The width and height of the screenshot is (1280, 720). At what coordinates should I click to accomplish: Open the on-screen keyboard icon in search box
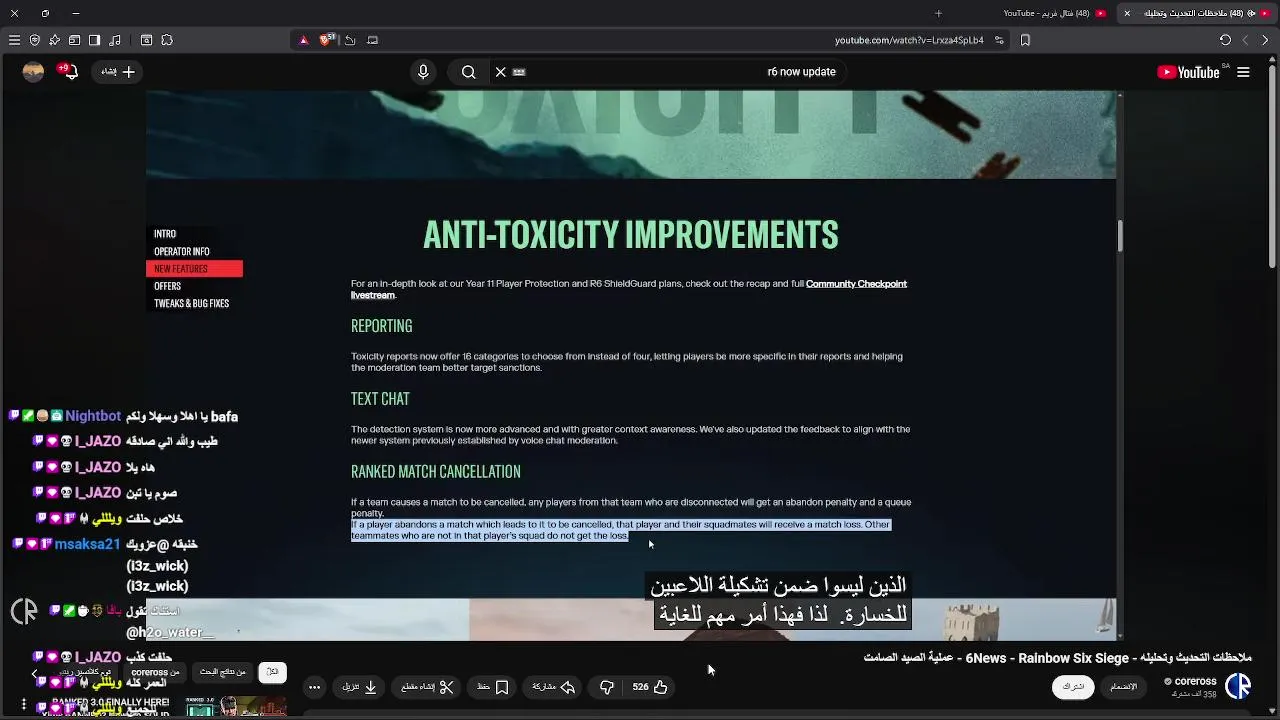click(519, 72)
